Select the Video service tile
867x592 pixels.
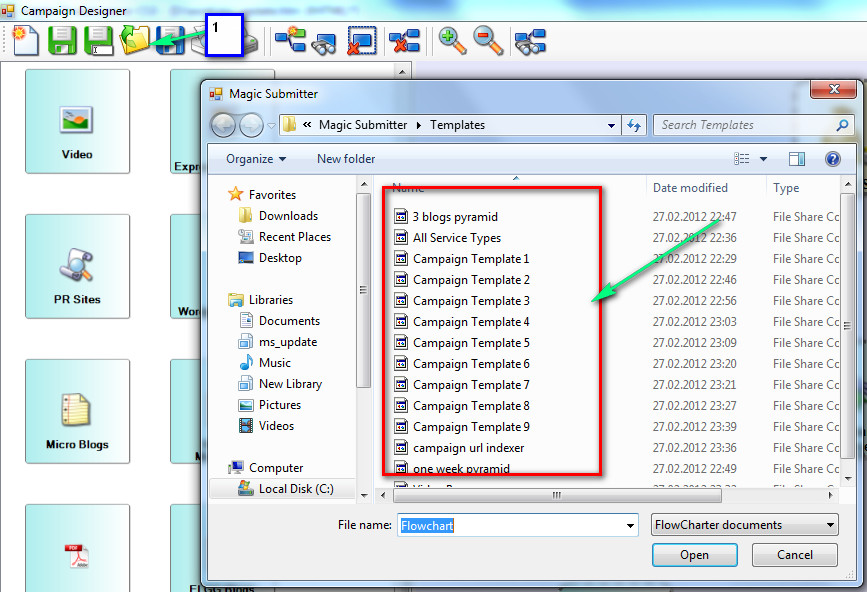click(77, 122)
